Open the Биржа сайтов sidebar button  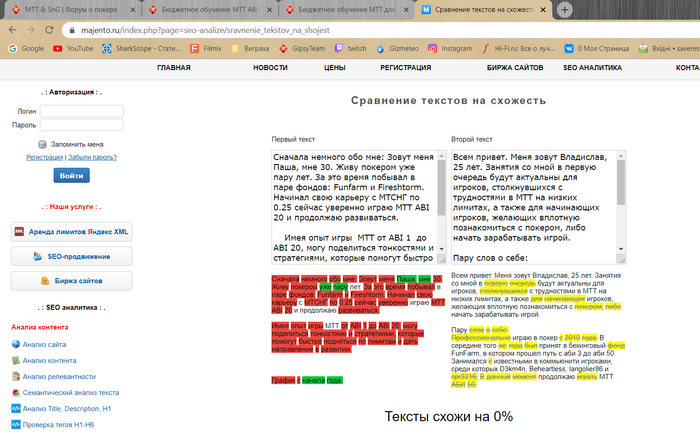[x=71, y=281]
